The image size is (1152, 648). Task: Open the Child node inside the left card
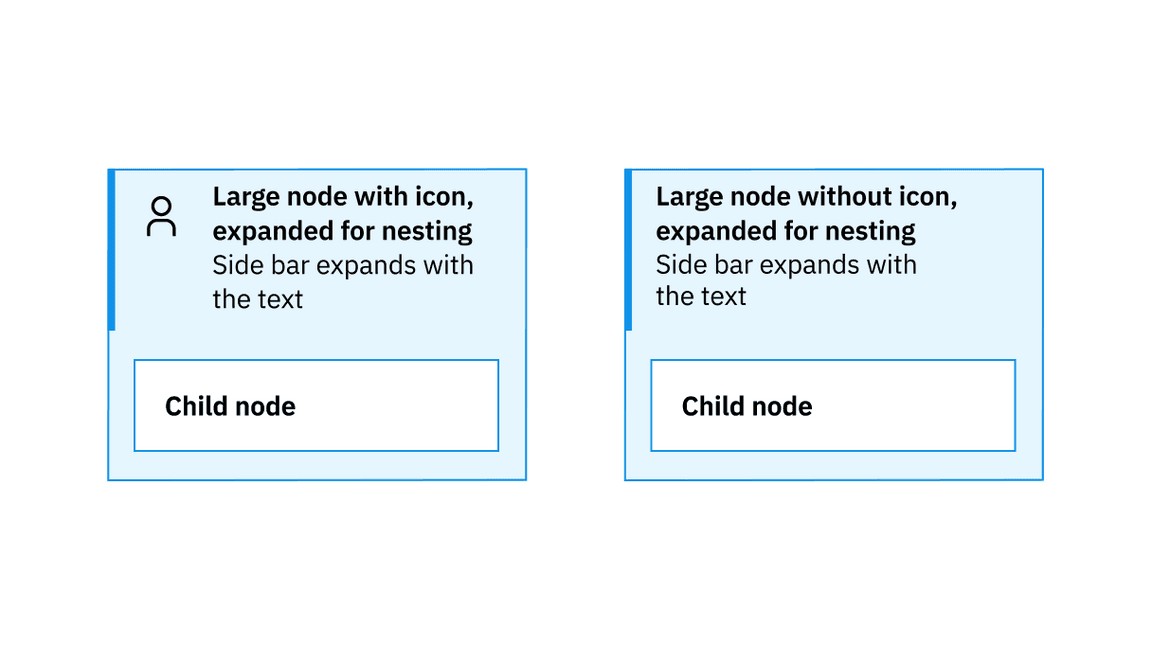pos(316,405)
